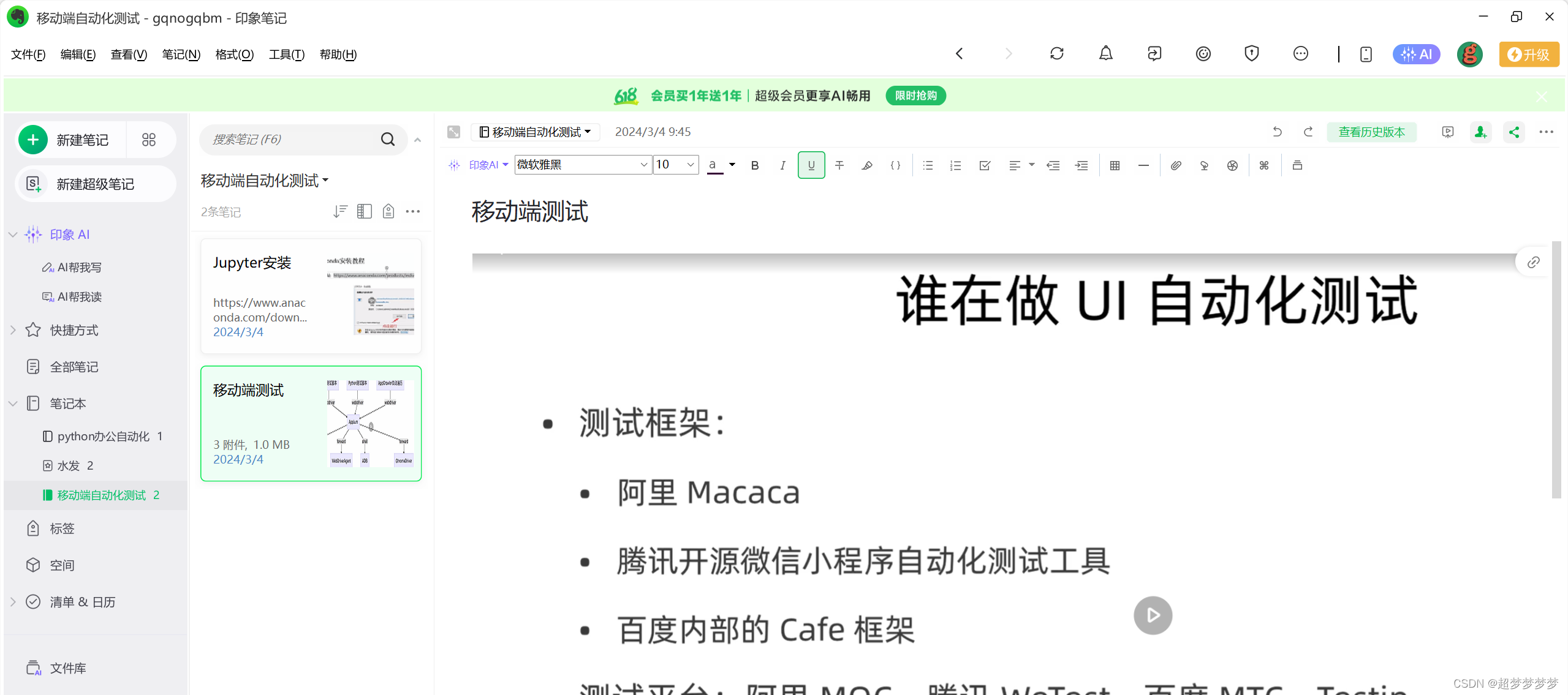Viewport: 1568px width, 695px height.
Task: Click the 限时抢购 promo button
Action: pyautogui.click(x=915, y=96)
